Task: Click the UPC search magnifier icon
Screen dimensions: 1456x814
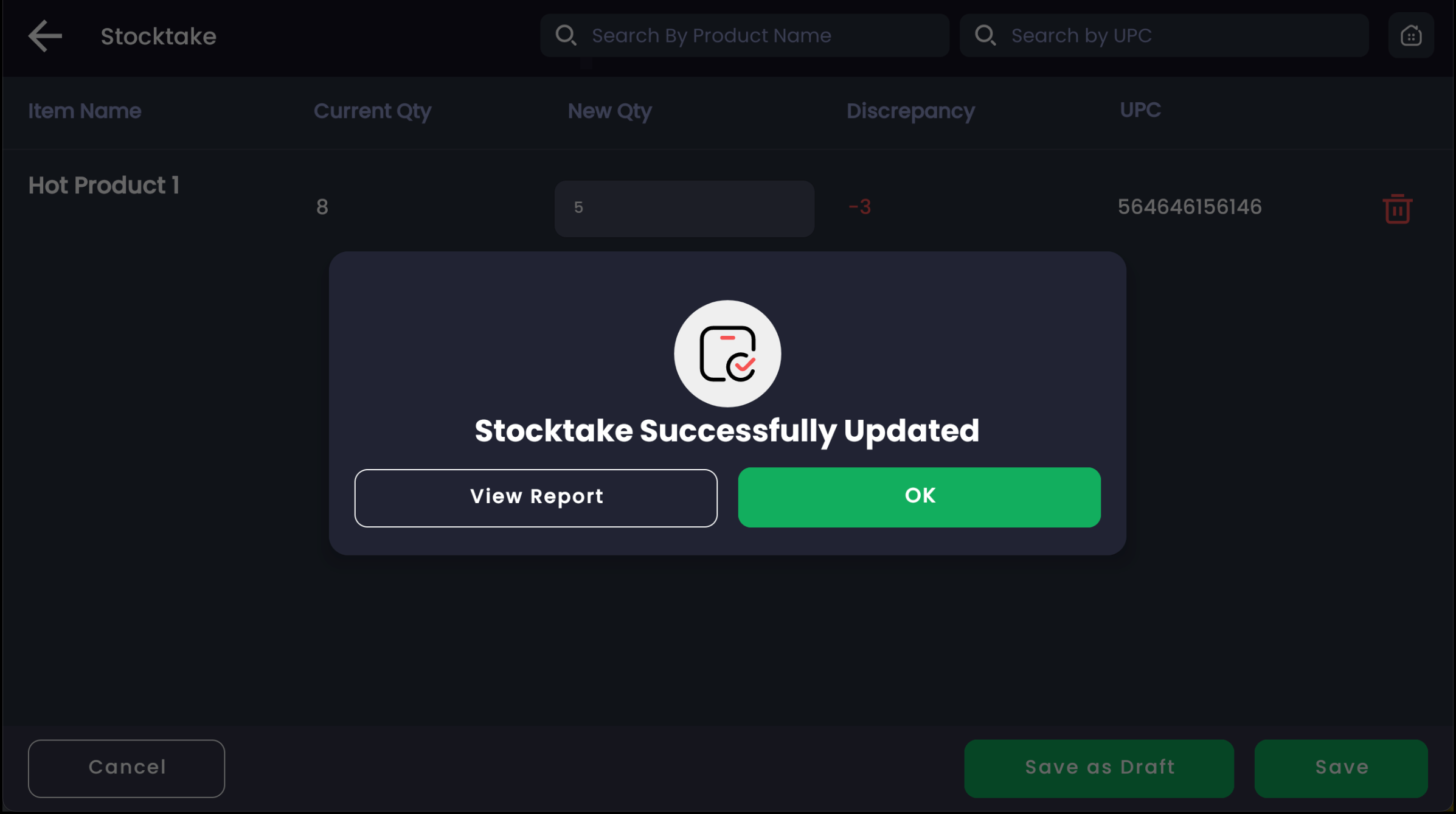Action: pos(985,35)
